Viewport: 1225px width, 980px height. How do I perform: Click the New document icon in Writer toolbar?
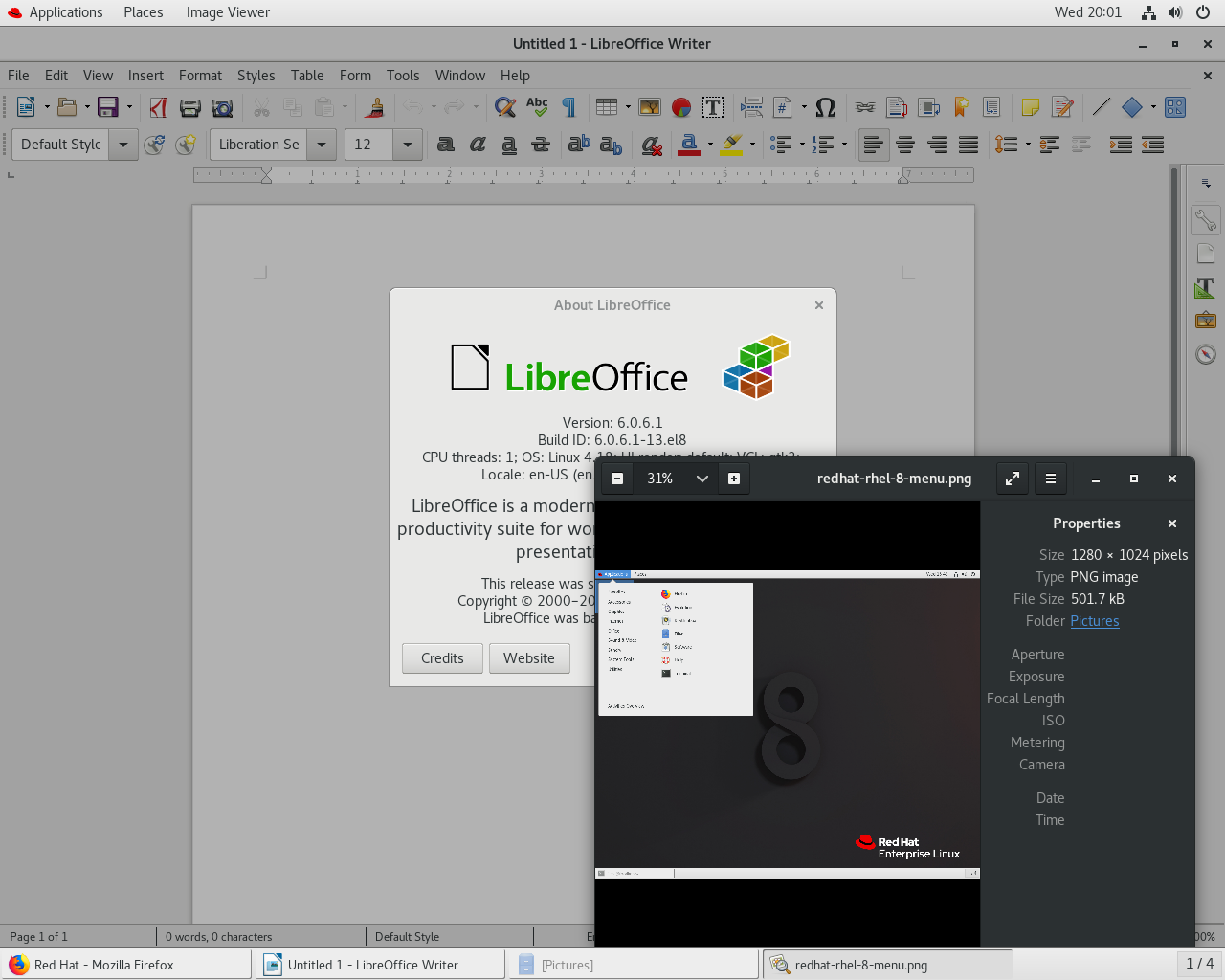[x=26, y=107]
